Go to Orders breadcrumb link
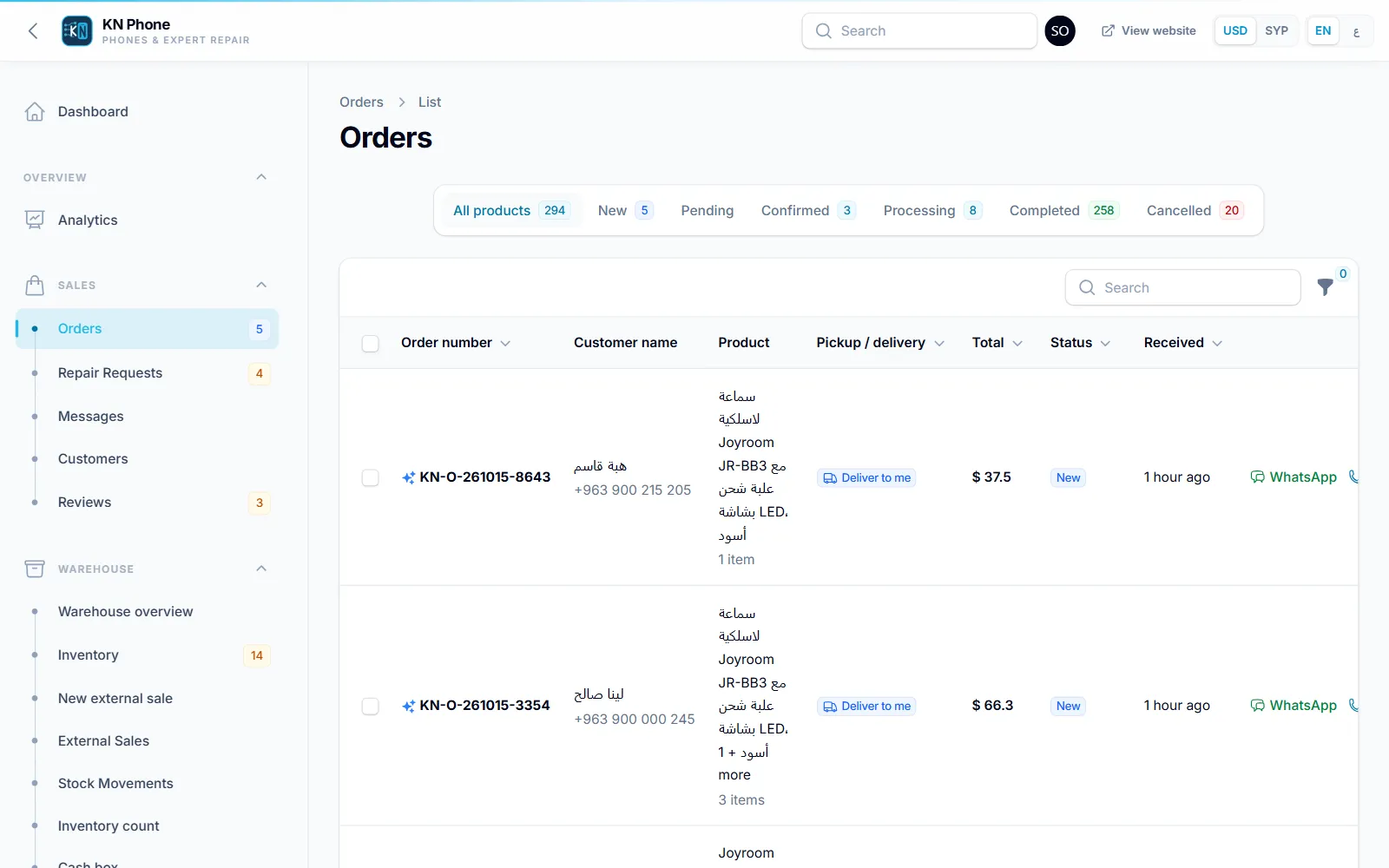This screenshot has width=1389, height=868. point(361,102)
